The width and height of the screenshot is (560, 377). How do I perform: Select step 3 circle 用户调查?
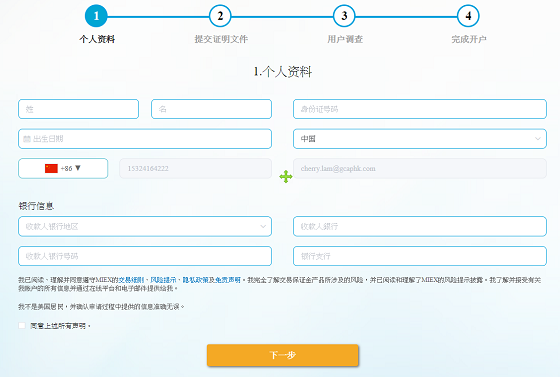pyautogui.click(x=344, y=16)
